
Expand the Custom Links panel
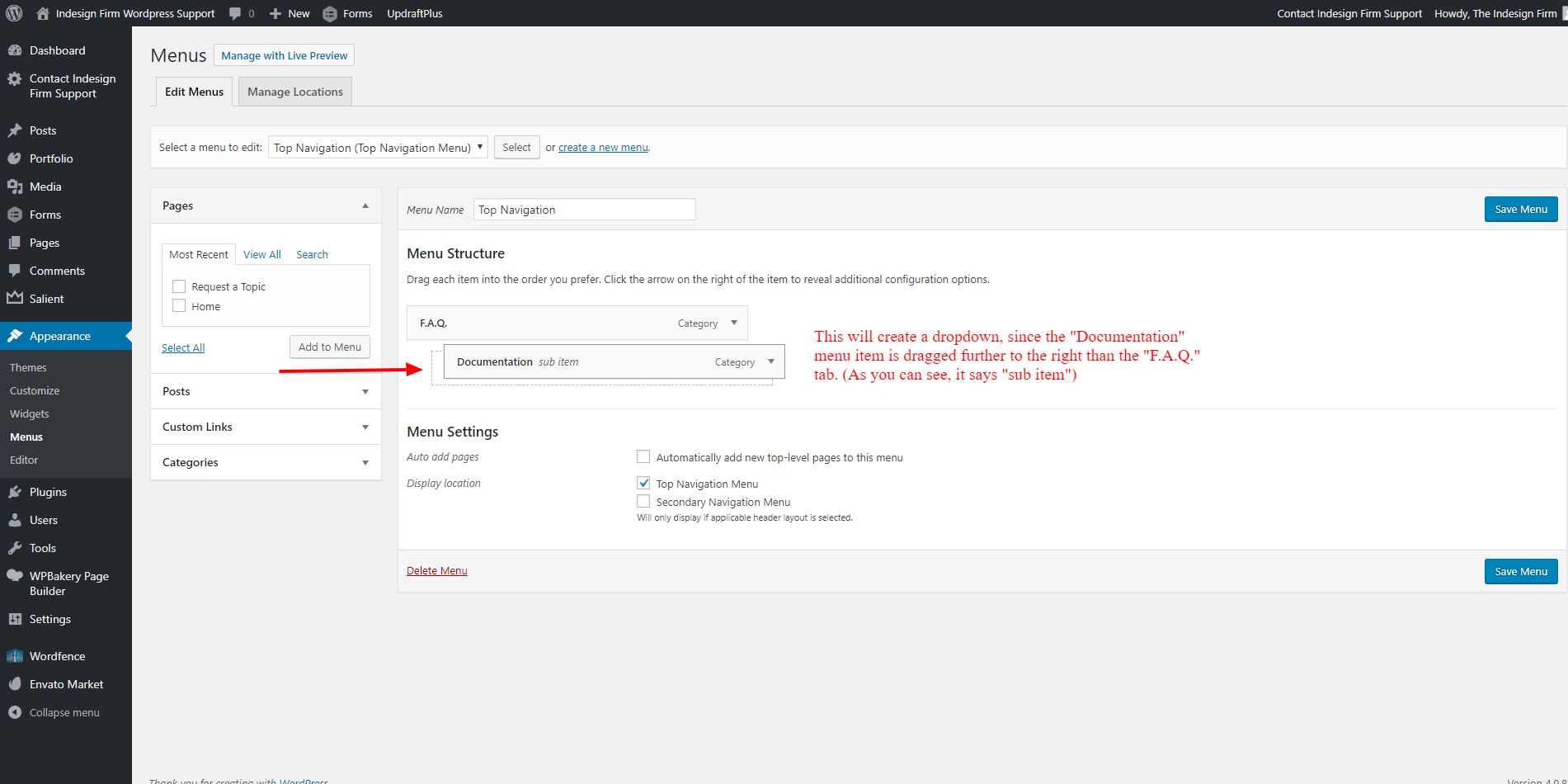tap(266, 427)
